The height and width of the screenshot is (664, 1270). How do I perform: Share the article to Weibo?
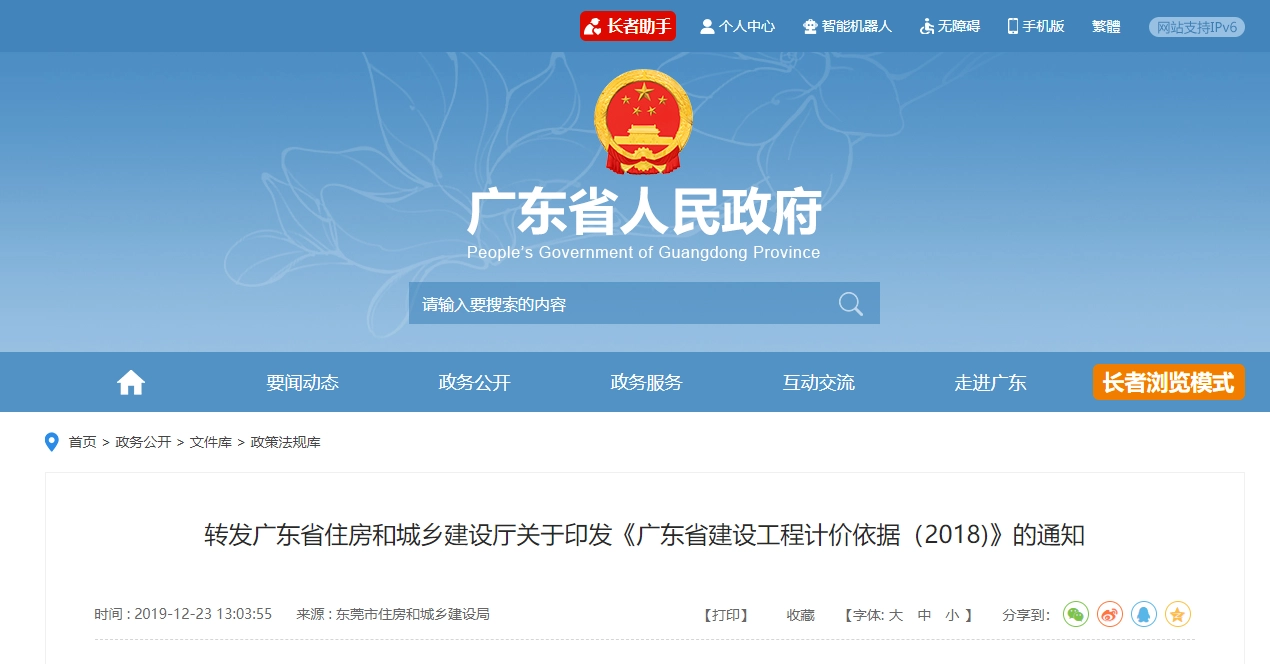coord(1110,614)
